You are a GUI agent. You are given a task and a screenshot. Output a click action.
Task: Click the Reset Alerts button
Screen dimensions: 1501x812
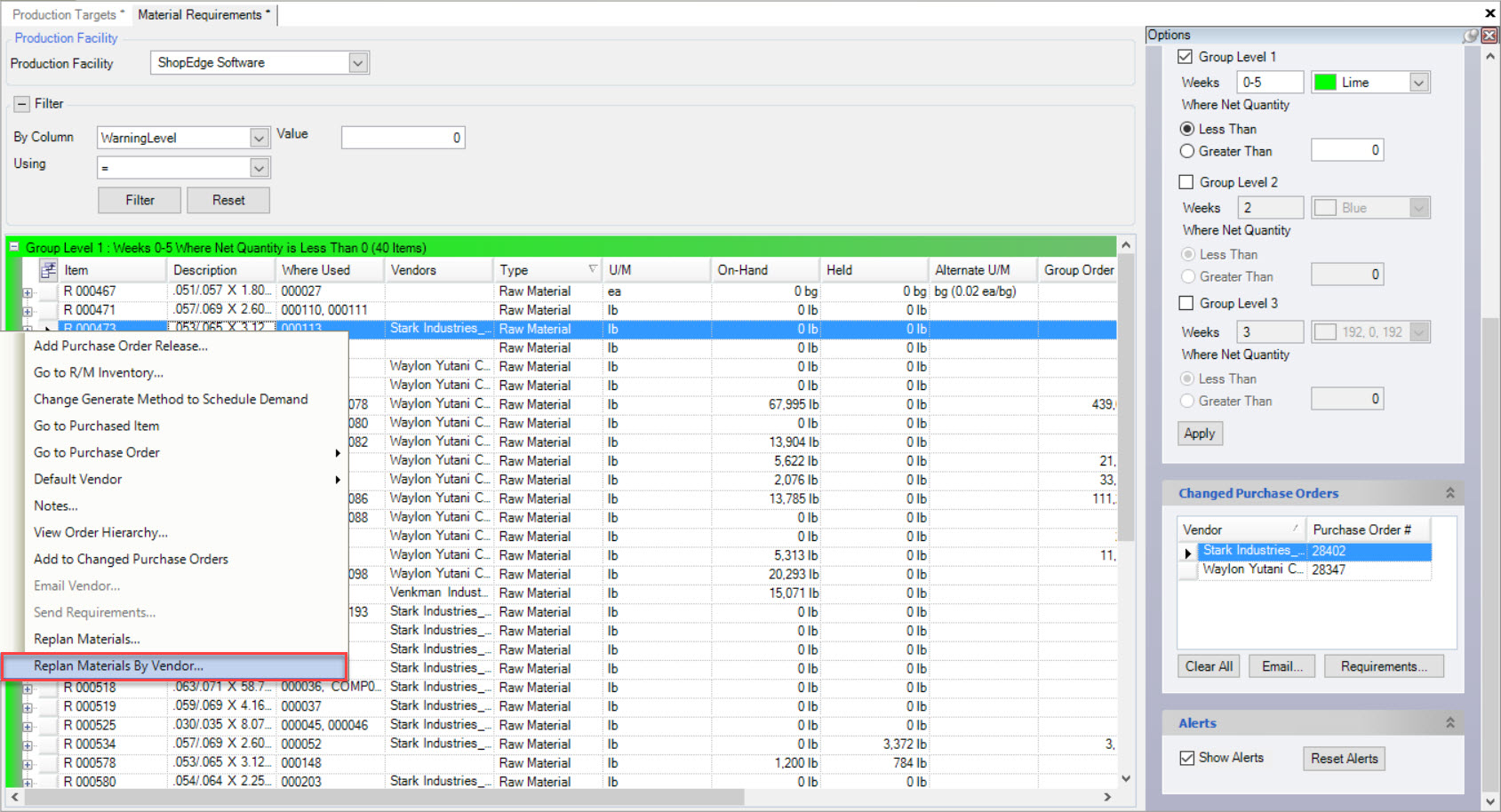click(x=1344, y=759)
